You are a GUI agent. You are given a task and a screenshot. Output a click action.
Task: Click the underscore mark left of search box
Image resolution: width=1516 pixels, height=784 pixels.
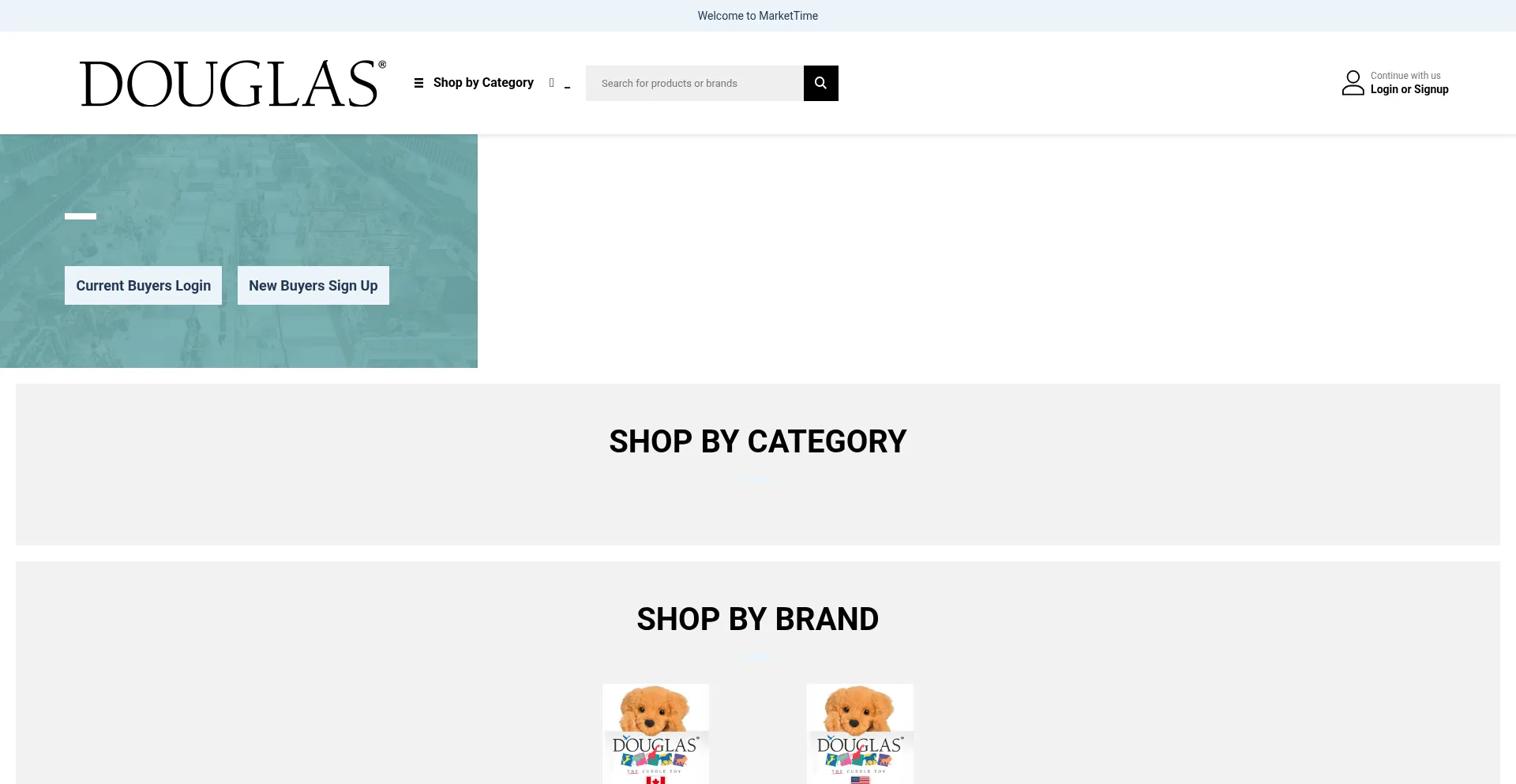[567, 86]
